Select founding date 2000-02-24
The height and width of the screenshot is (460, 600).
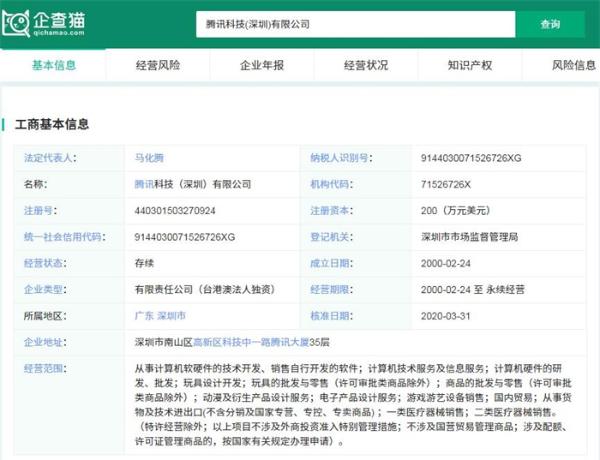[445, 263]
